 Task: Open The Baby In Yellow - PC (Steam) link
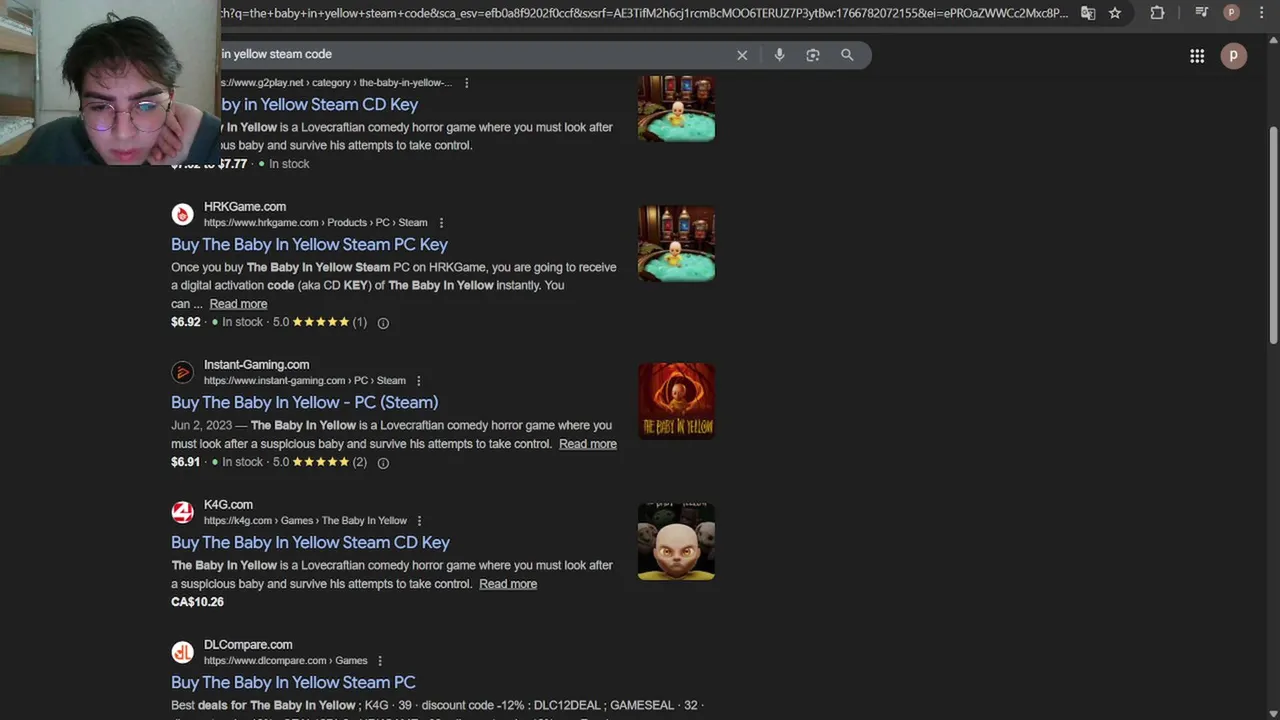click(x=304, y=402)
